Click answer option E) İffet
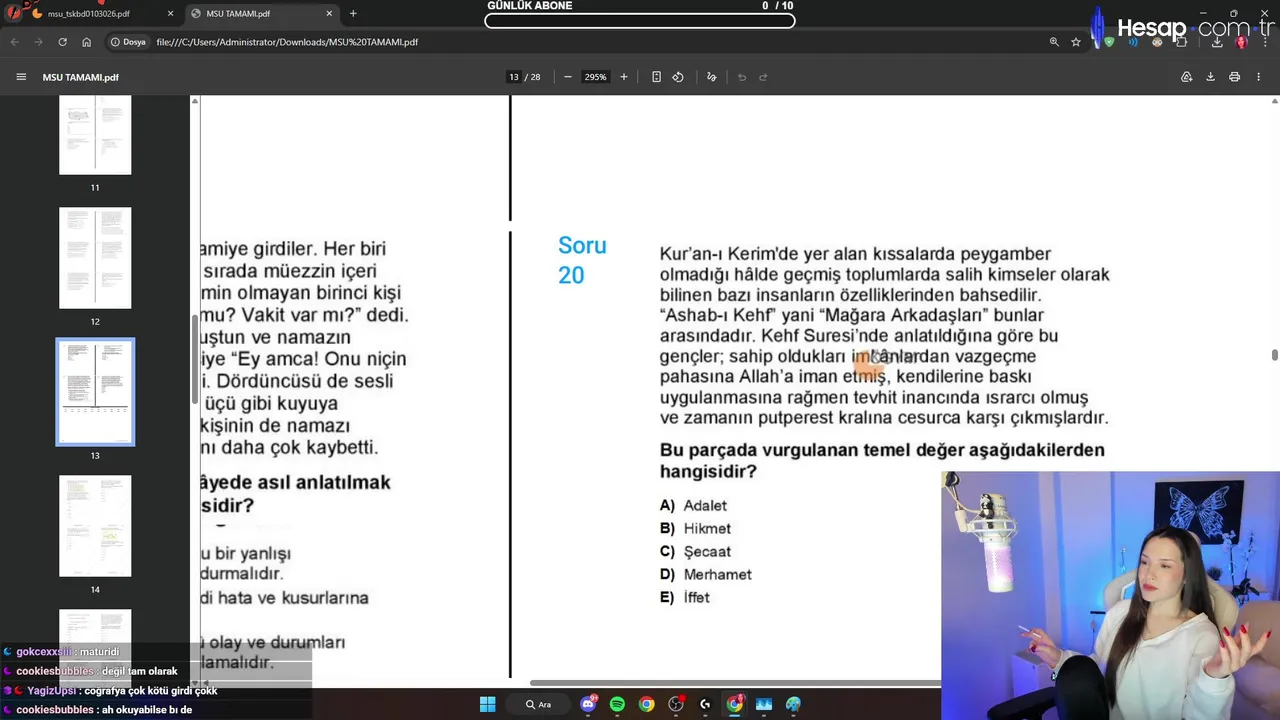 (684, 598)
